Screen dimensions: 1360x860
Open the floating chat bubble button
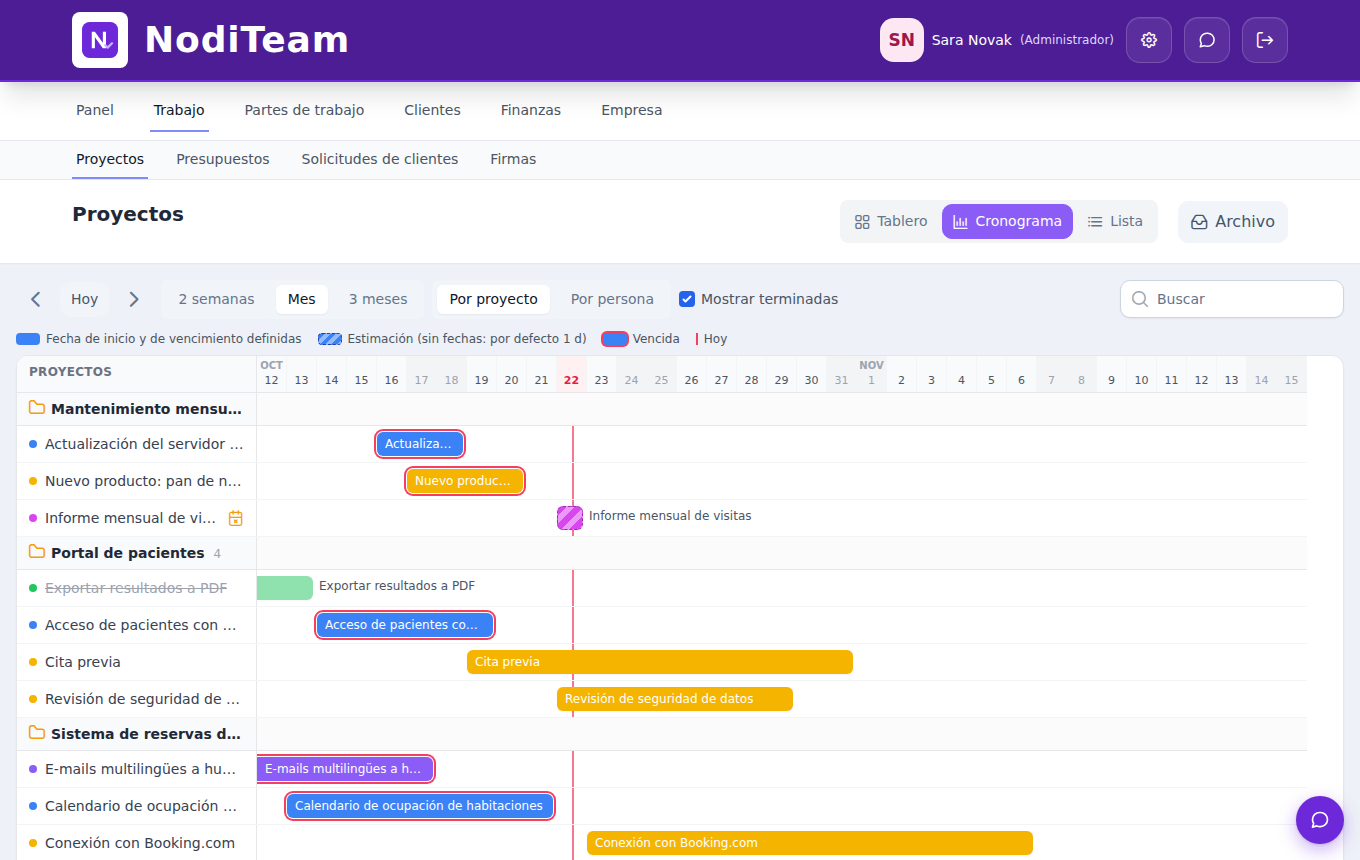[x=1320, y=820]
